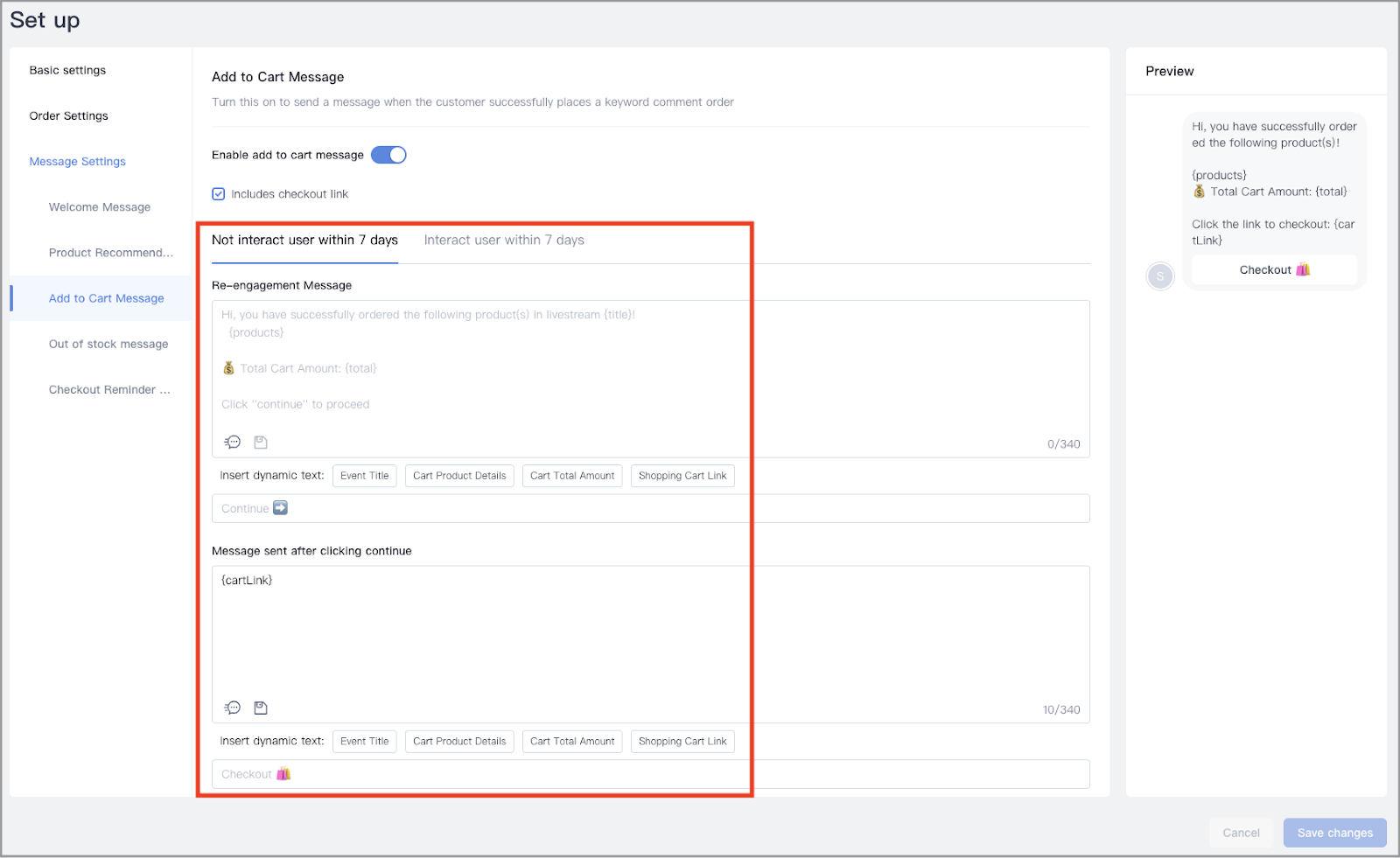The image size is (1400, 858).
Task: Uncheck Includes checkout link checkbox
Action: [x=219, y=194]
